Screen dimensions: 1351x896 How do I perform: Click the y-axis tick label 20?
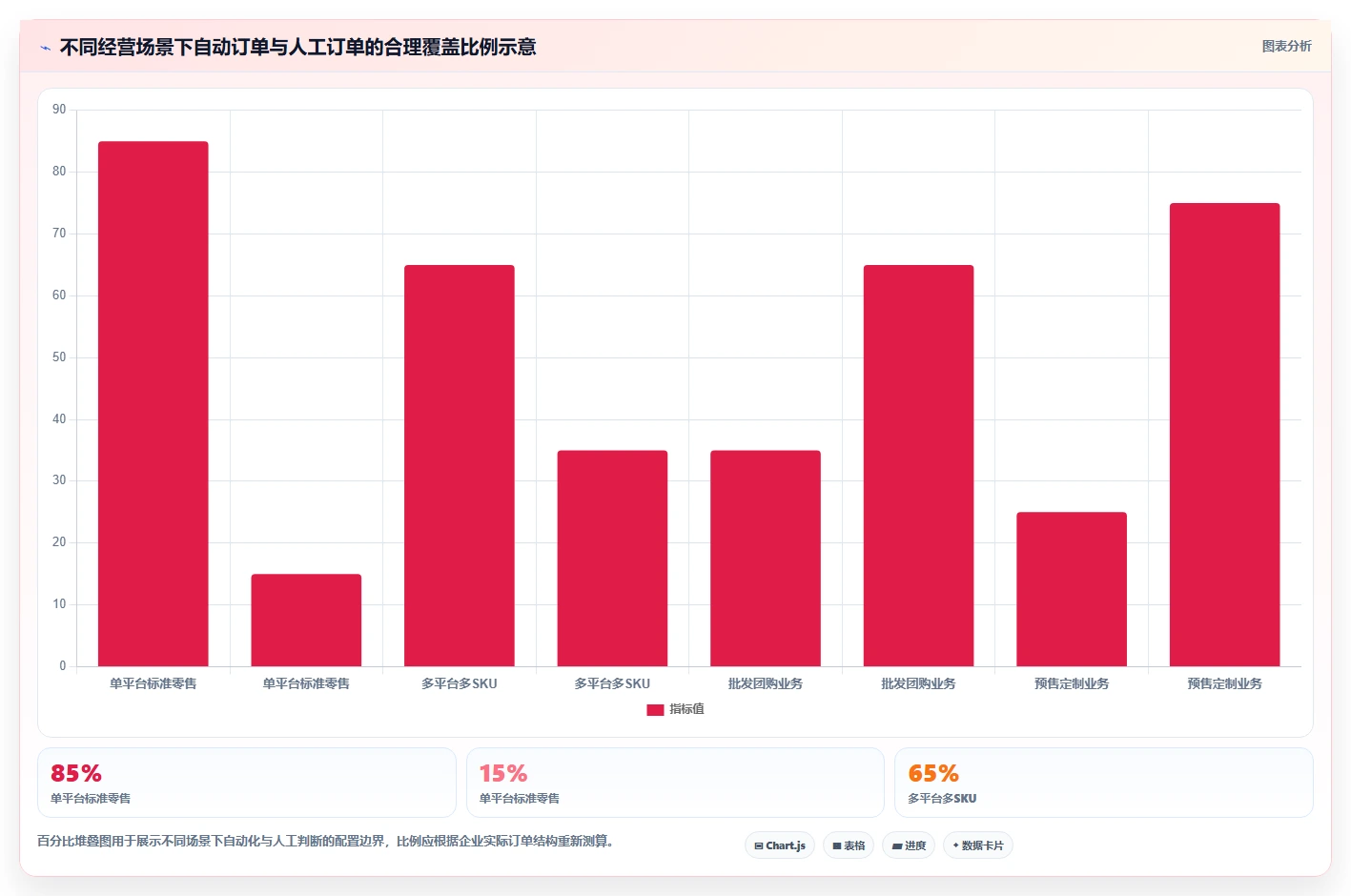pos(59,542)
